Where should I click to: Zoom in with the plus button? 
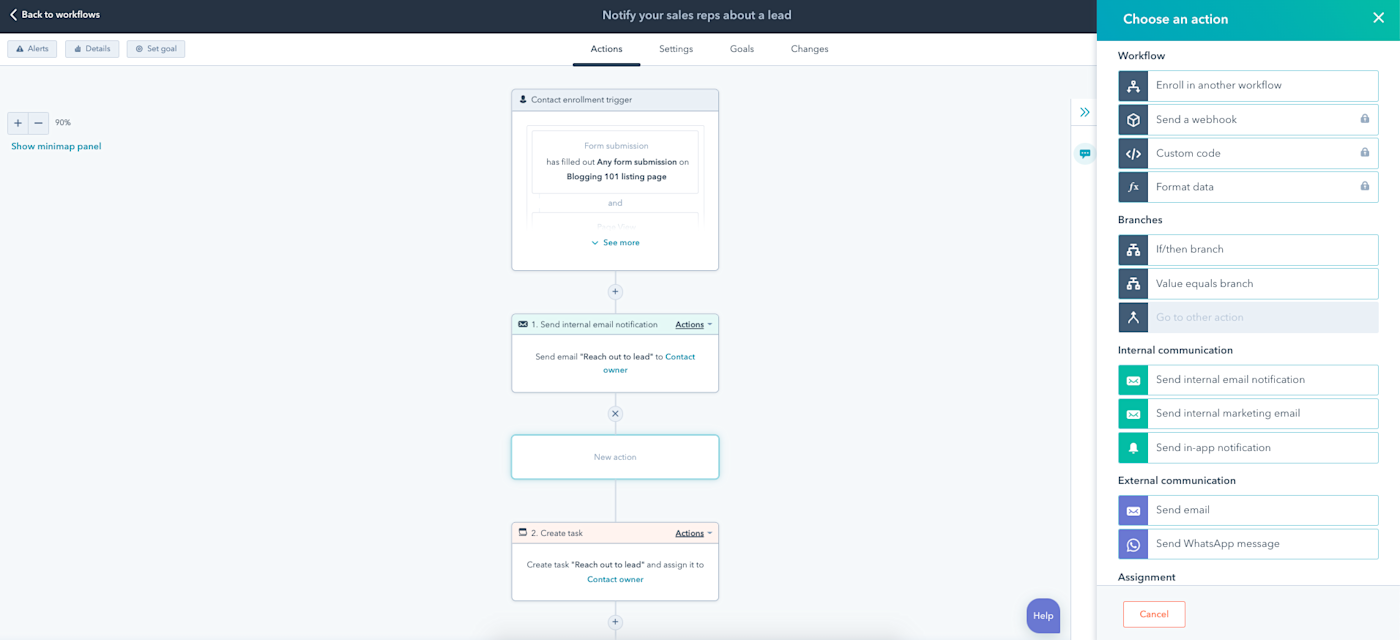(x=18, y=123)
